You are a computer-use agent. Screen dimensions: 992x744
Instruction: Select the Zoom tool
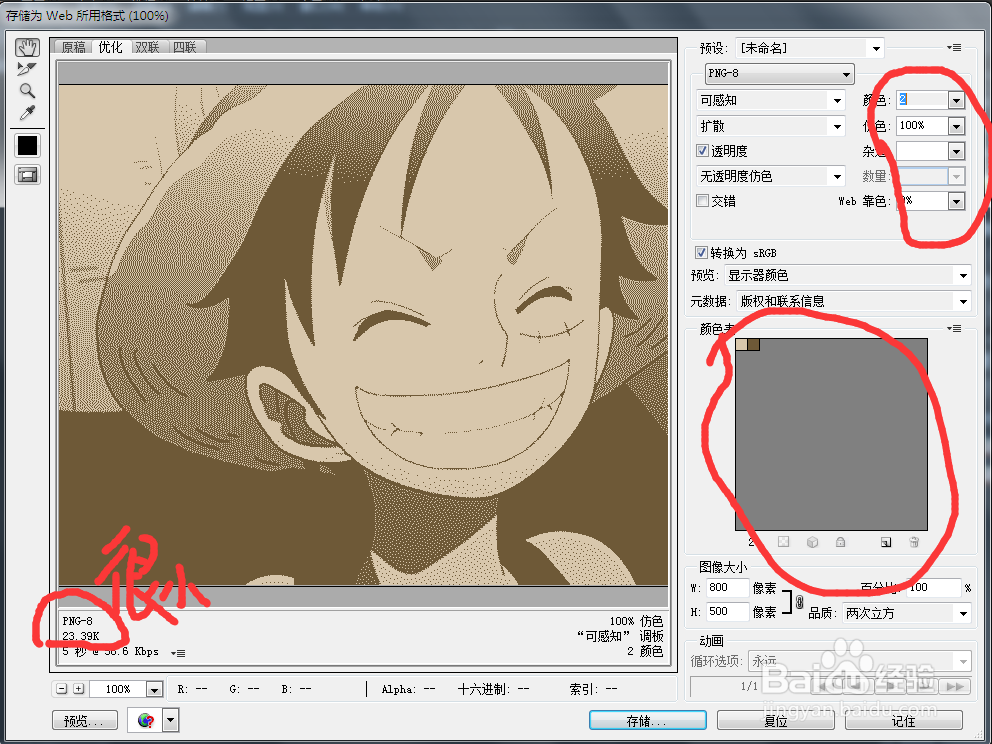(x=27, y=90)
